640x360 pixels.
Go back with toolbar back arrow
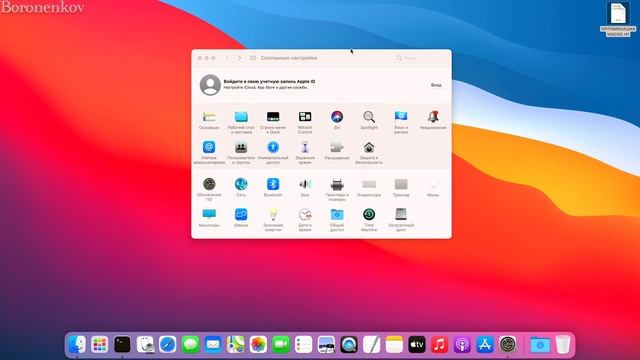coord(227,58)
